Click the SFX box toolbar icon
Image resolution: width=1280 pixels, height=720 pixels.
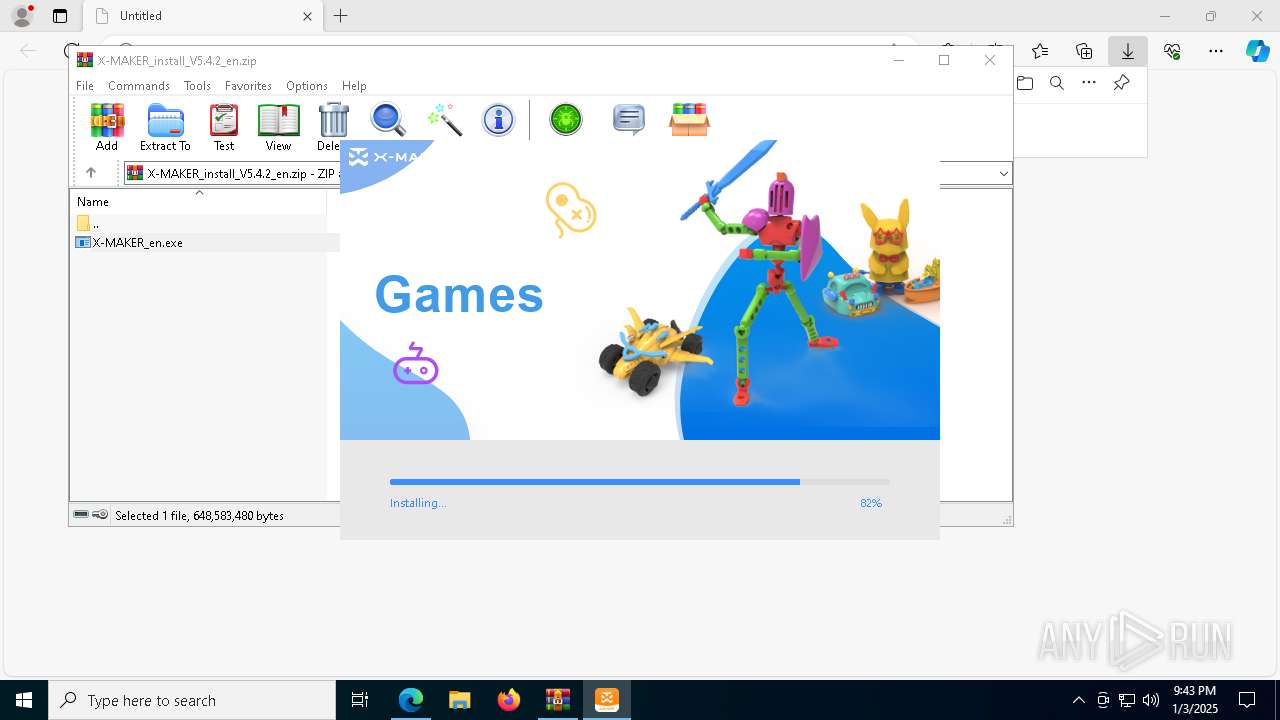pyautogui.click(x=690, y=120)
